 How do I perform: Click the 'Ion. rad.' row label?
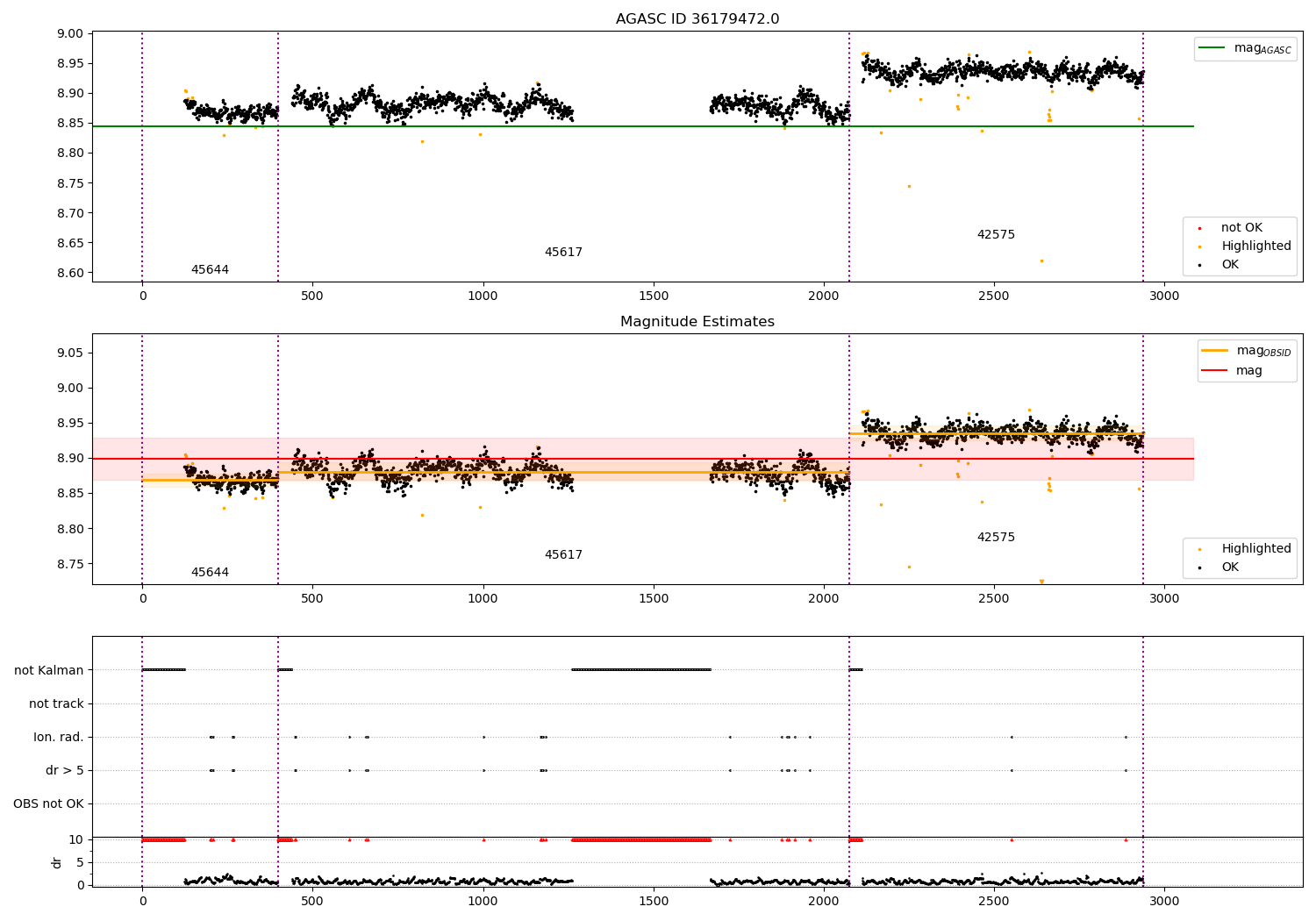click(x=59, y=737)
